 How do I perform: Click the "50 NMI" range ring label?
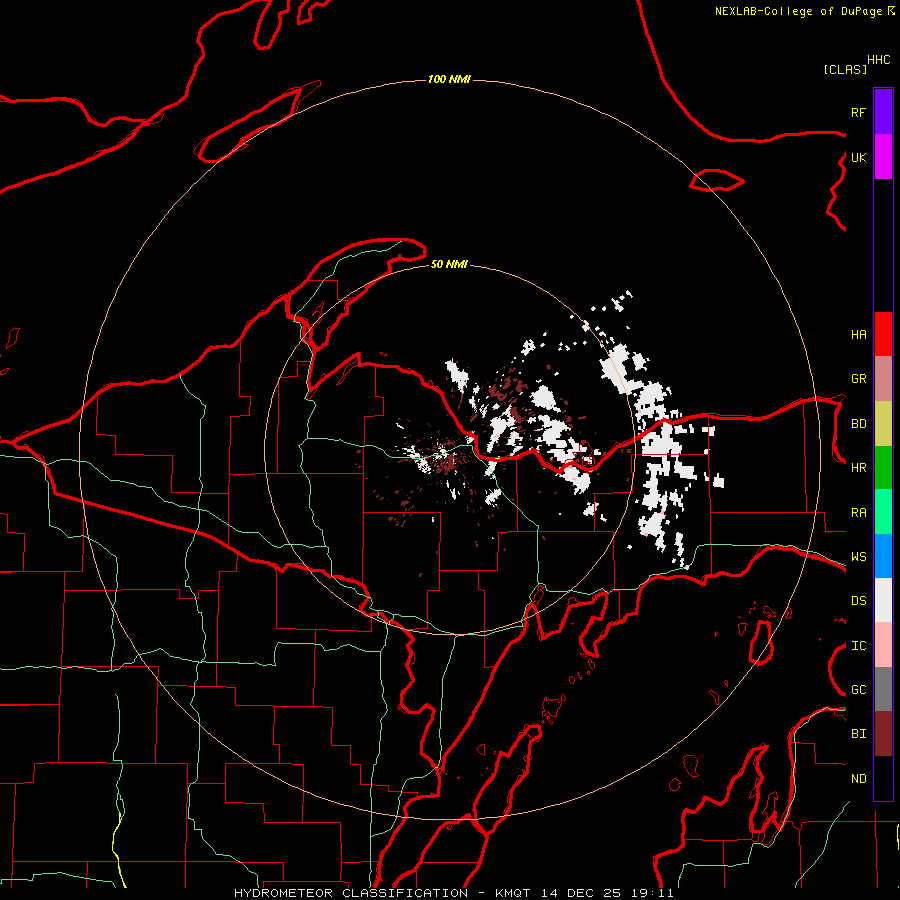(449, 264)
